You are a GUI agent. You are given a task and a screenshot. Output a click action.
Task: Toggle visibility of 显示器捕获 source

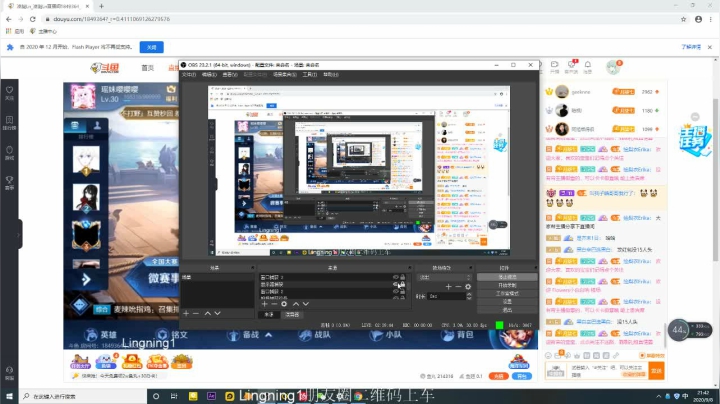(395, 285)
